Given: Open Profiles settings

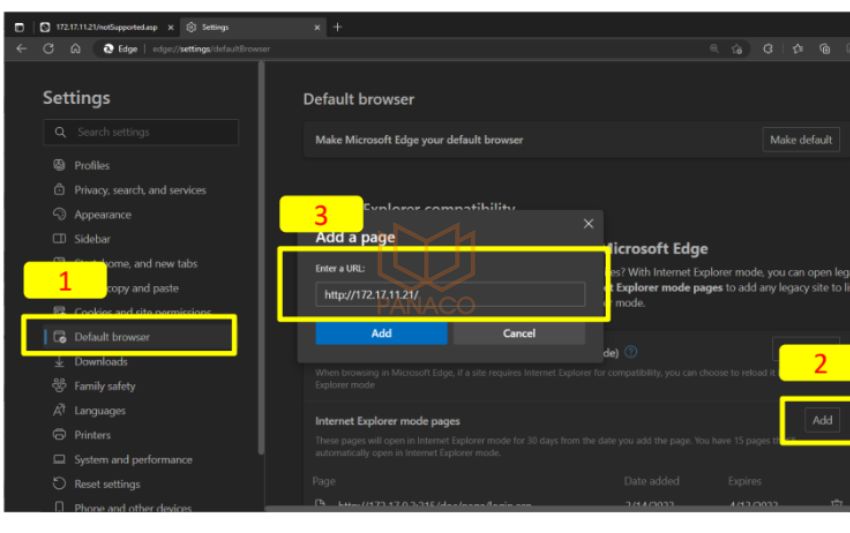Looking at the screenshot, I should point(92,165).
